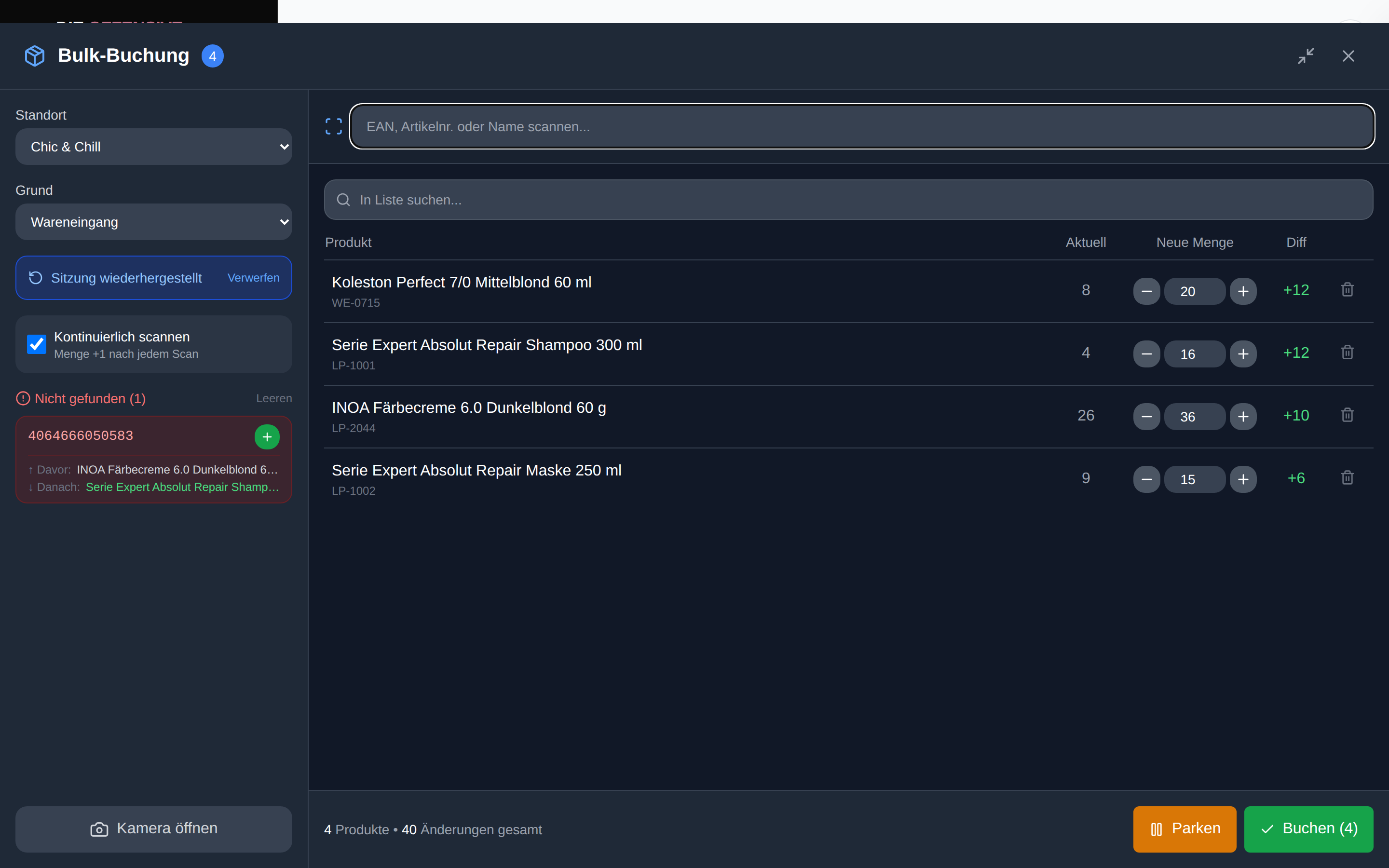1389x868 pixels.
Task: Select INOA Färbecreme 6.0 Dunkelblond 60 g name
Action: click(x=469, y=407)
